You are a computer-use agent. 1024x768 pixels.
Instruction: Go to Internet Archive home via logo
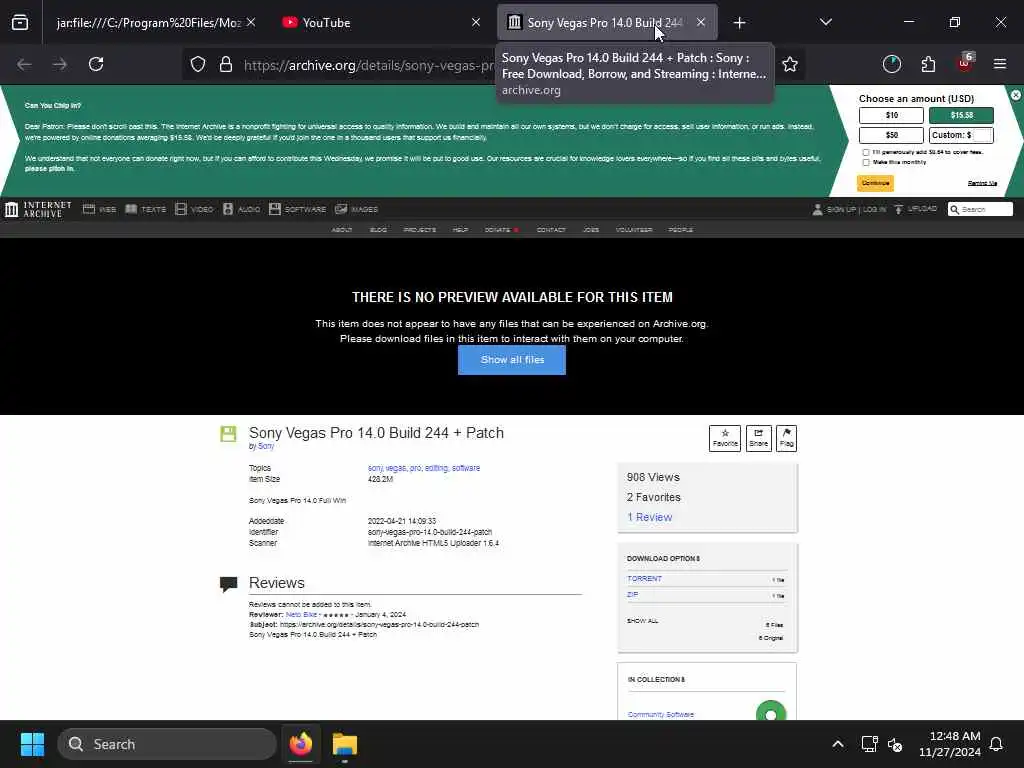pyautogui.click(x=39, y=209)
